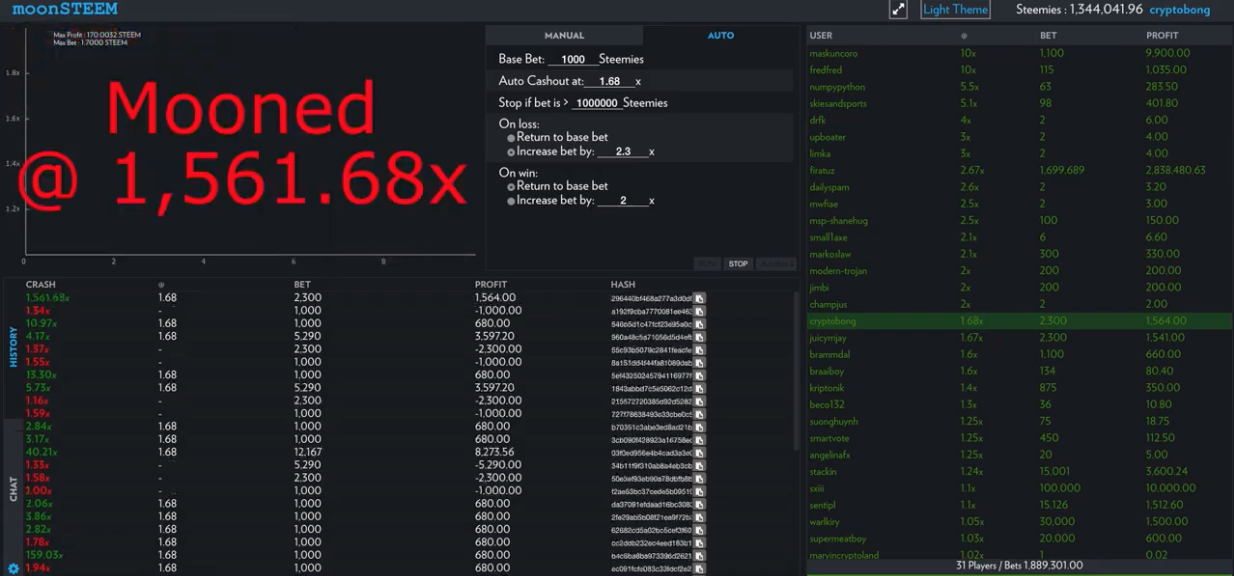Click fredfred in the players list
Screen dimensions: 1234x576
pyautogui.click(x=826, y=70)
